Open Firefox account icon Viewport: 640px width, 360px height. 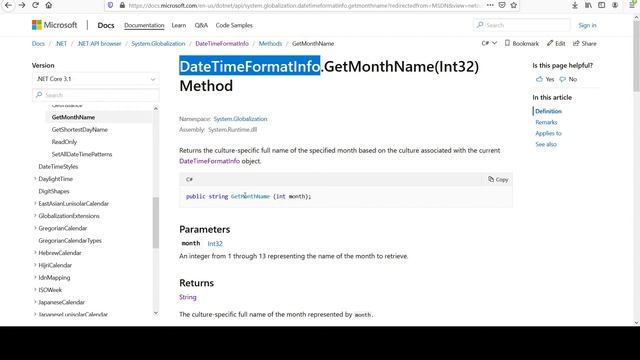(x=615, y=5)
